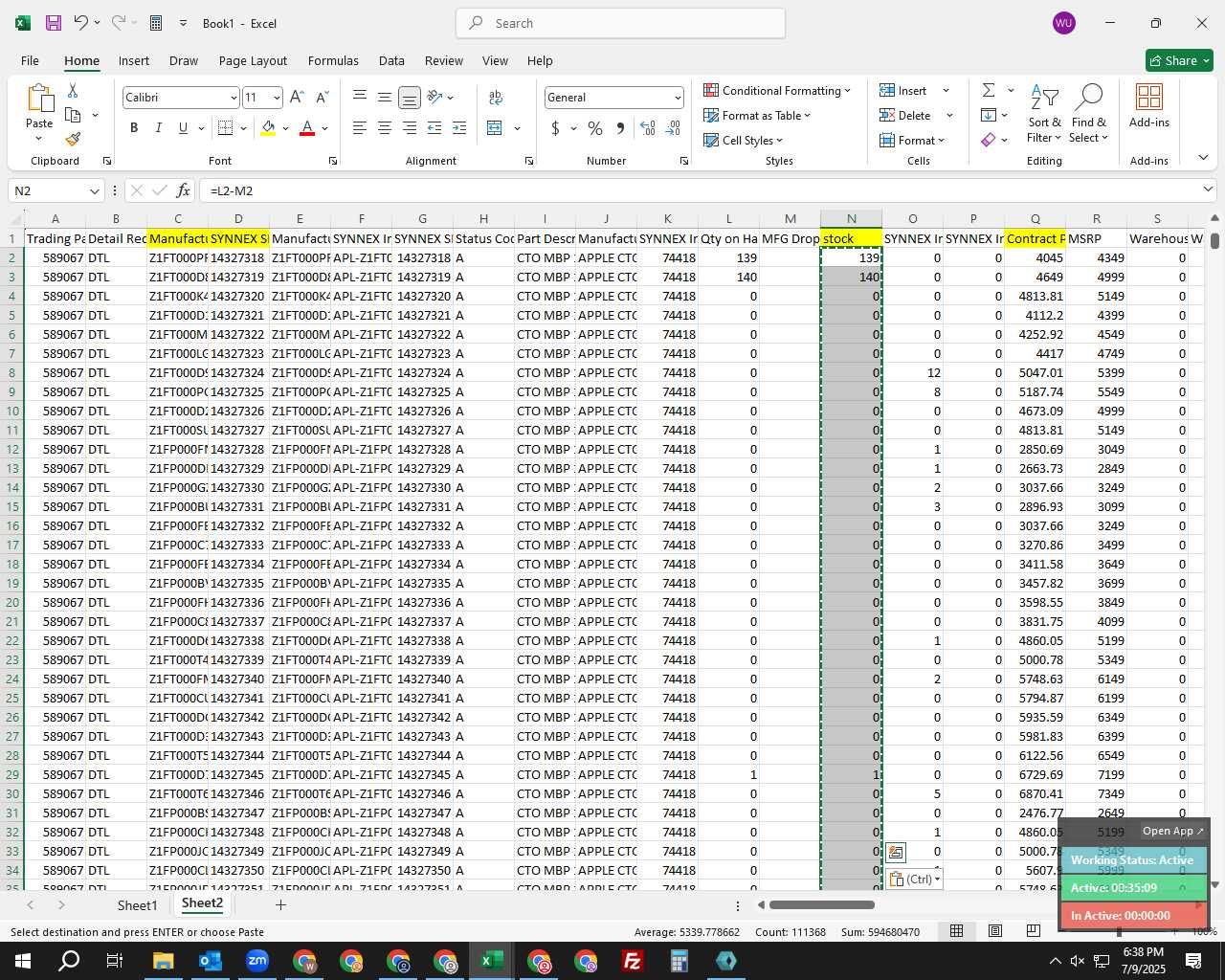Viewport: 1225px width, 980px height.
Task: Click the Insert Function fx icon
Action: pyautogui.click(x=184, y=190)
